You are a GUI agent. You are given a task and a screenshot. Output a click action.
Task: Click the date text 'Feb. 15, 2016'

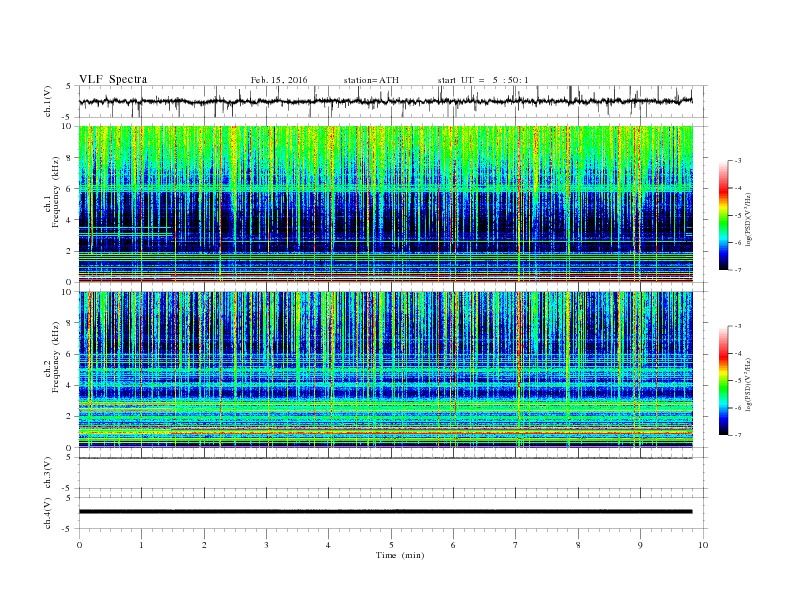coord(279,80)
